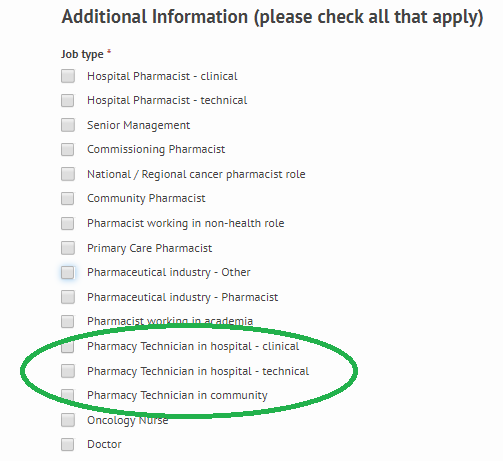Toggle Pharmaceutical industry - Other checkbox
This screenshot has width=503, height=461.
click(68, 272)
